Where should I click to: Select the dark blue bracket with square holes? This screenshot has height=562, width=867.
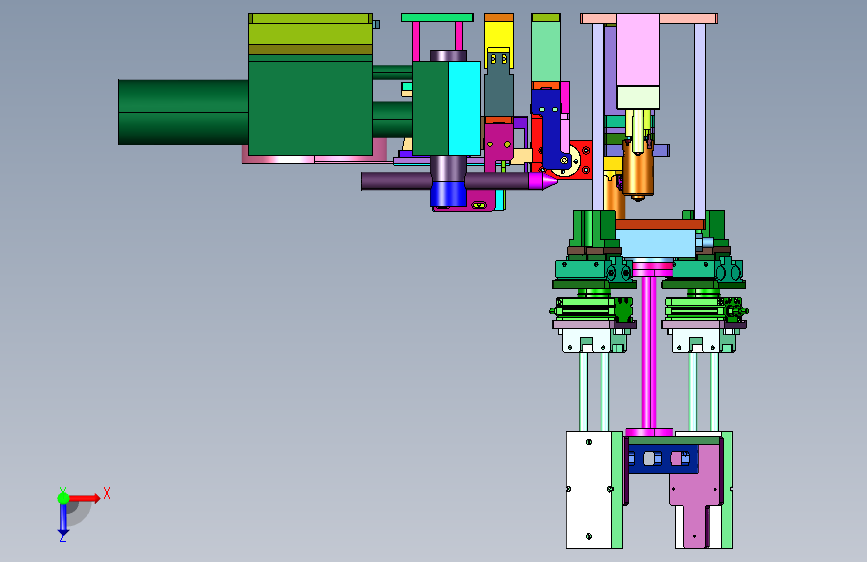pos(662,459)
